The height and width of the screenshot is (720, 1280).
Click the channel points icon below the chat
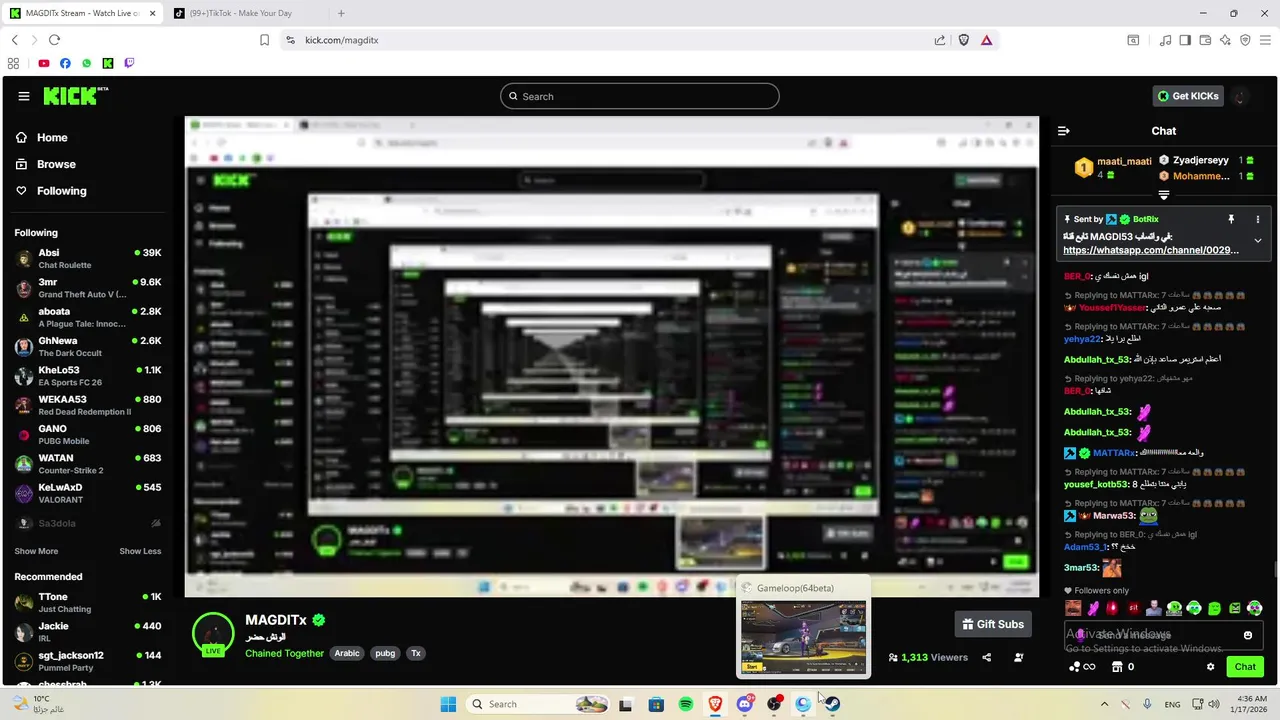point(1081,667)
